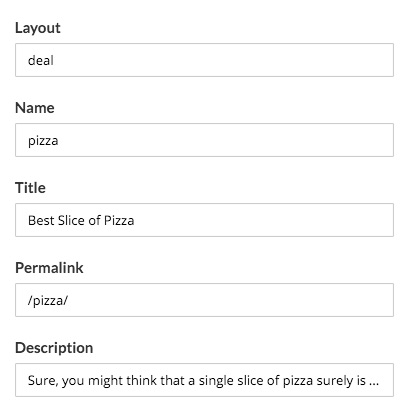408x407 pixels.
Task: Click the word "Pizza" in Title field
Action: tap(119, 220)
